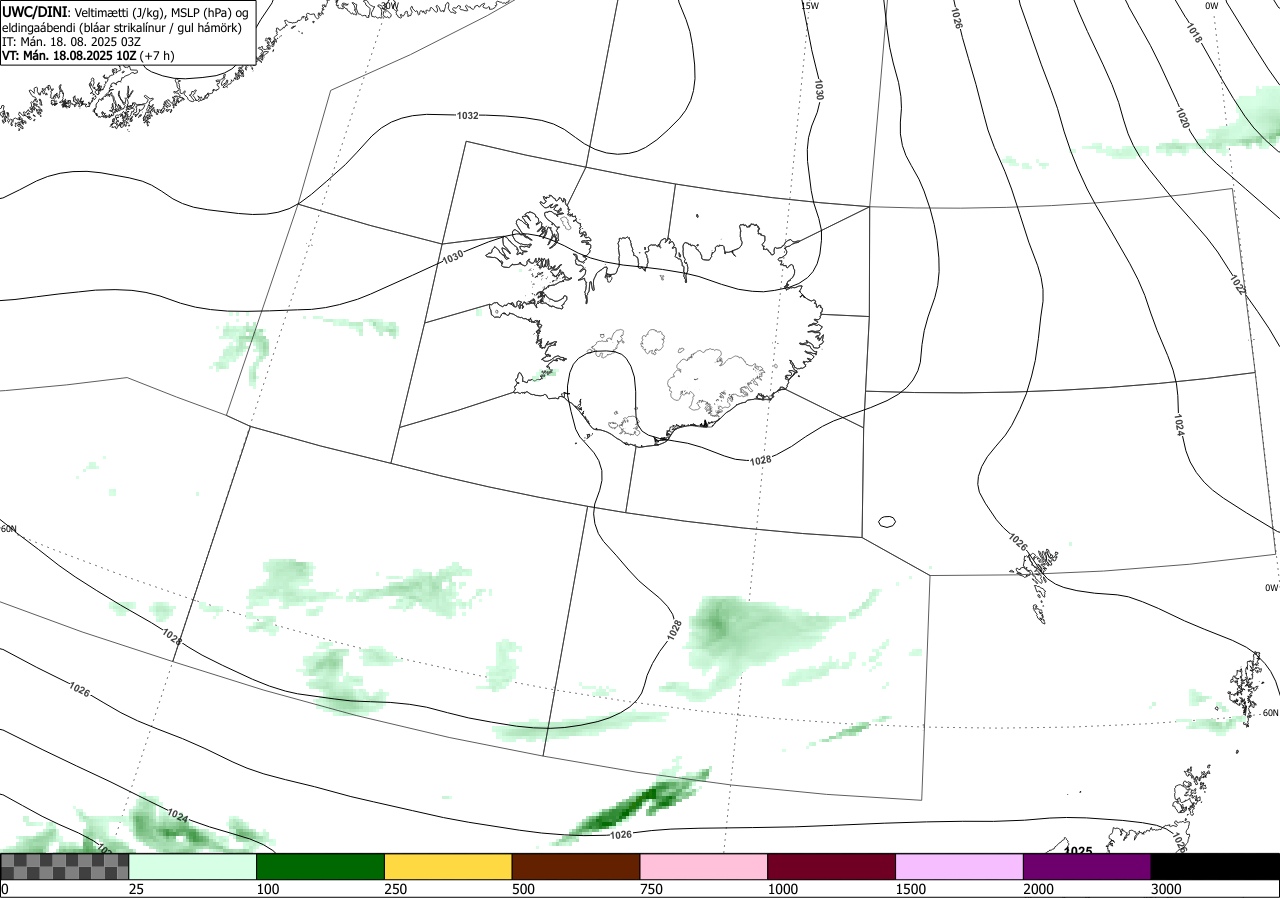This screenshot has width=1280, height=898.
Task: Click the legend value 1000
Action: (x=783, y=889)
